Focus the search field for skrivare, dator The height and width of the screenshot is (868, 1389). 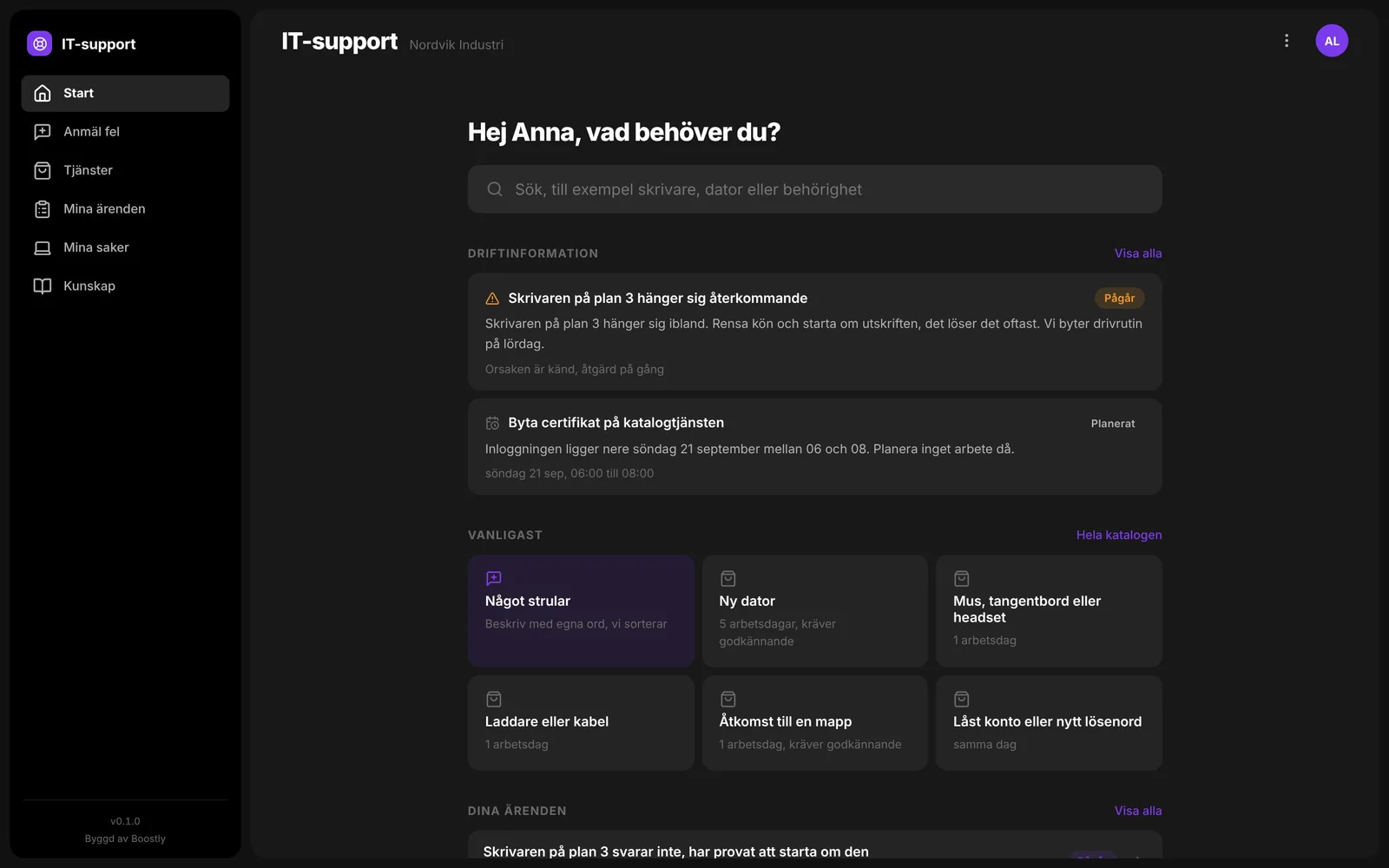click(814, 189)
